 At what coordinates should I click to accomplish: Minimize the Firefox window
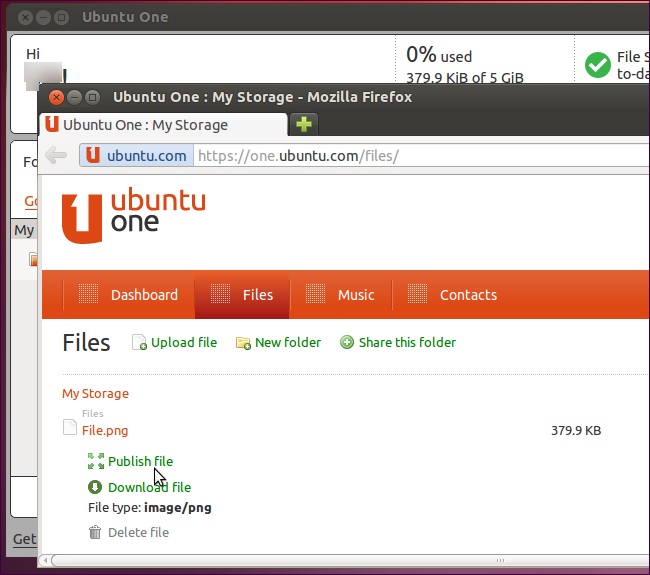coord(74,97)
